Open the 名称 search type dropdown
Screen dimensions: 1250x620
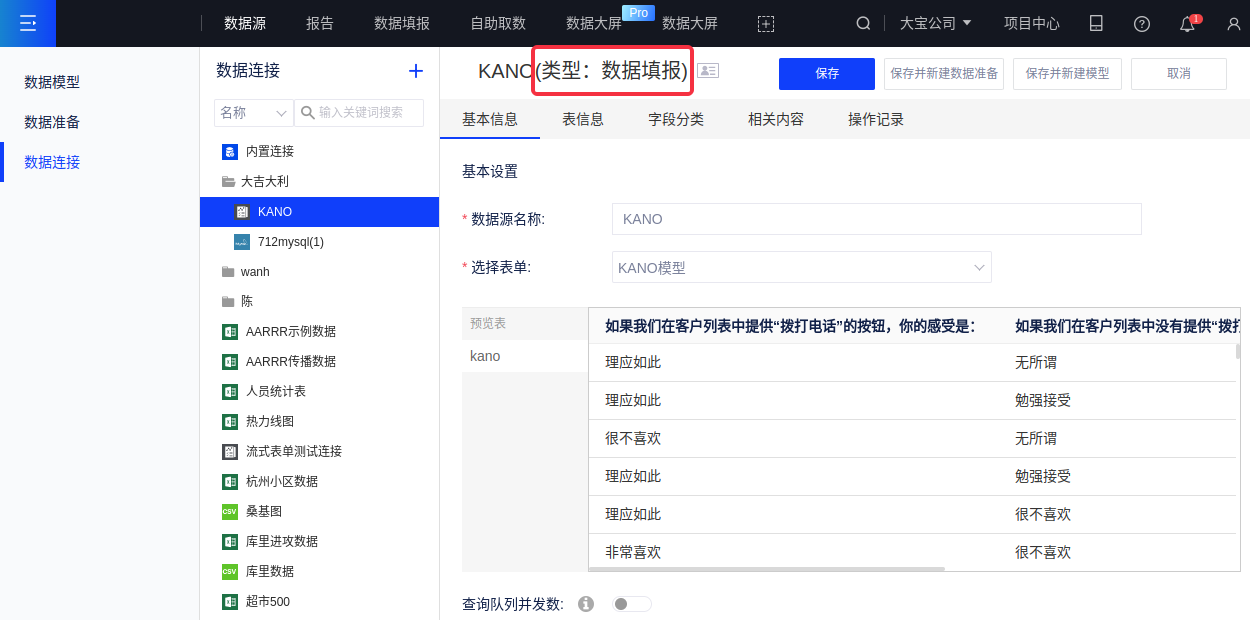pos(253,113)
